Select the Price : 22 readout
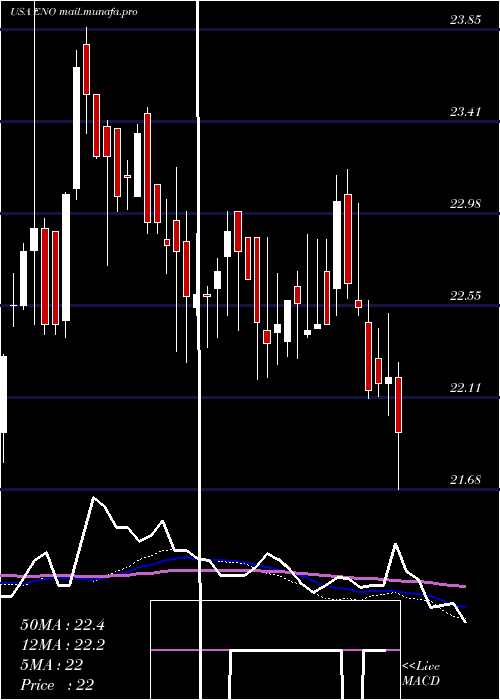This screenshot has height=700, width=500. pos(57,684)
